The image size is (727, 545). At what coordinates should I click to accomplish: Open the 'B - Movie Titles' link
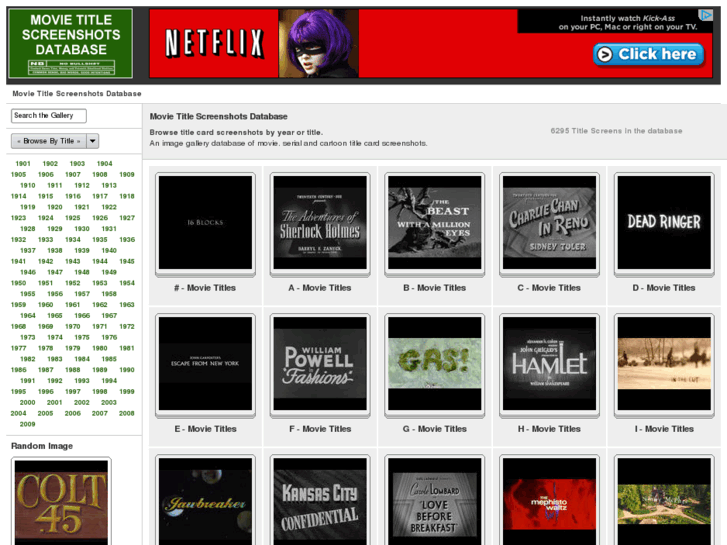tap(434, 288)
